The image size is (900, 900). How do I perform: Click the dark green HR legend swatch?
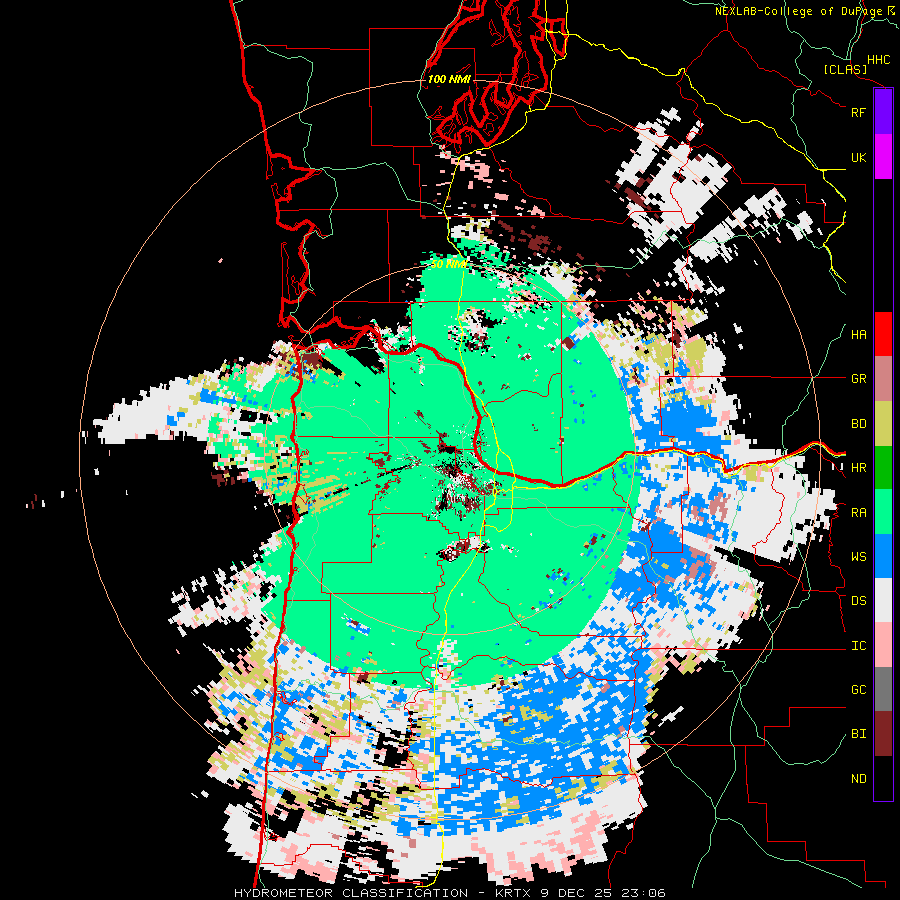pos(883,467)
